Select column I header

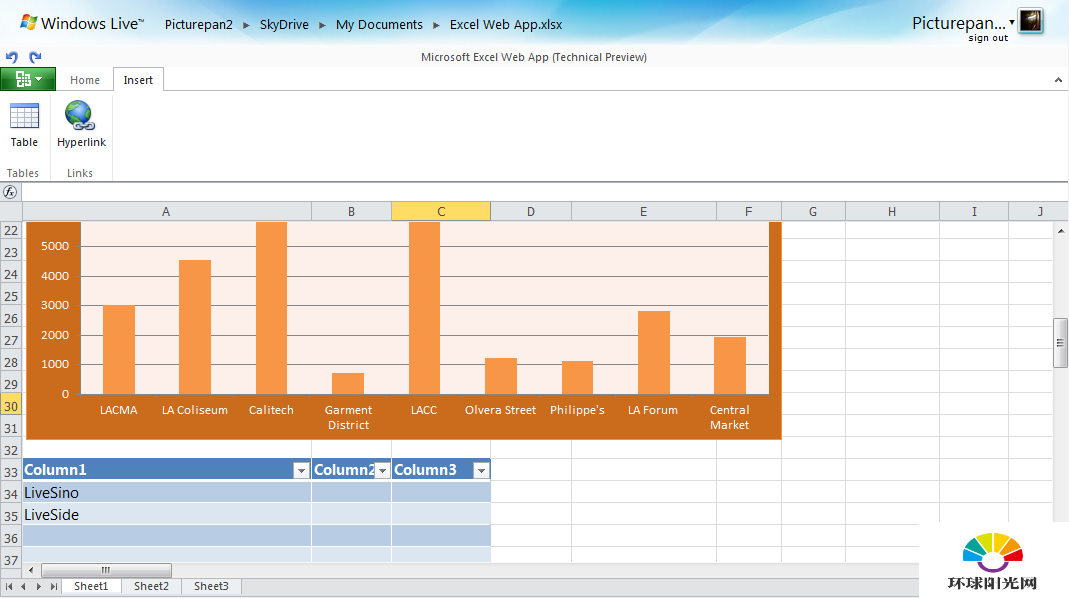coord(974,212)
